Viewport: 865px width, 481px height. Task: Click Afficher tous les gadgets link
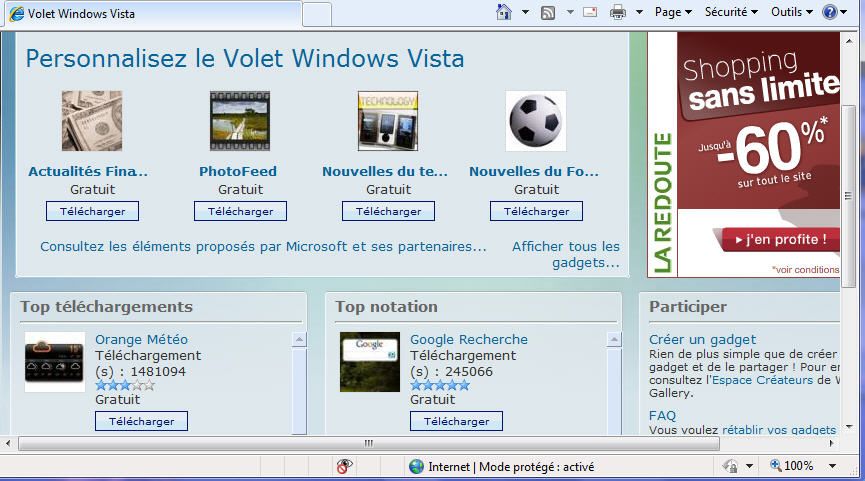pyautogui.click(x=566, y=254)
